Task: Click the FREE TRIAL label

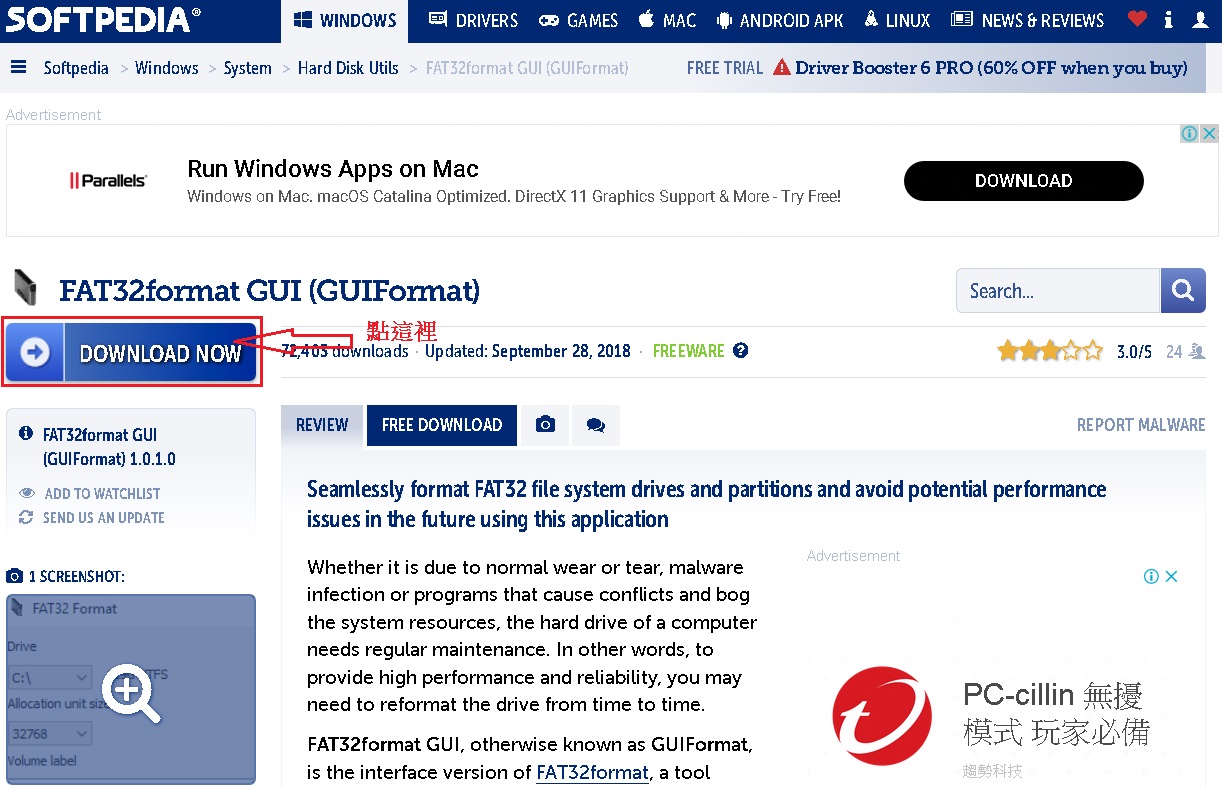Action: [725, 68]
